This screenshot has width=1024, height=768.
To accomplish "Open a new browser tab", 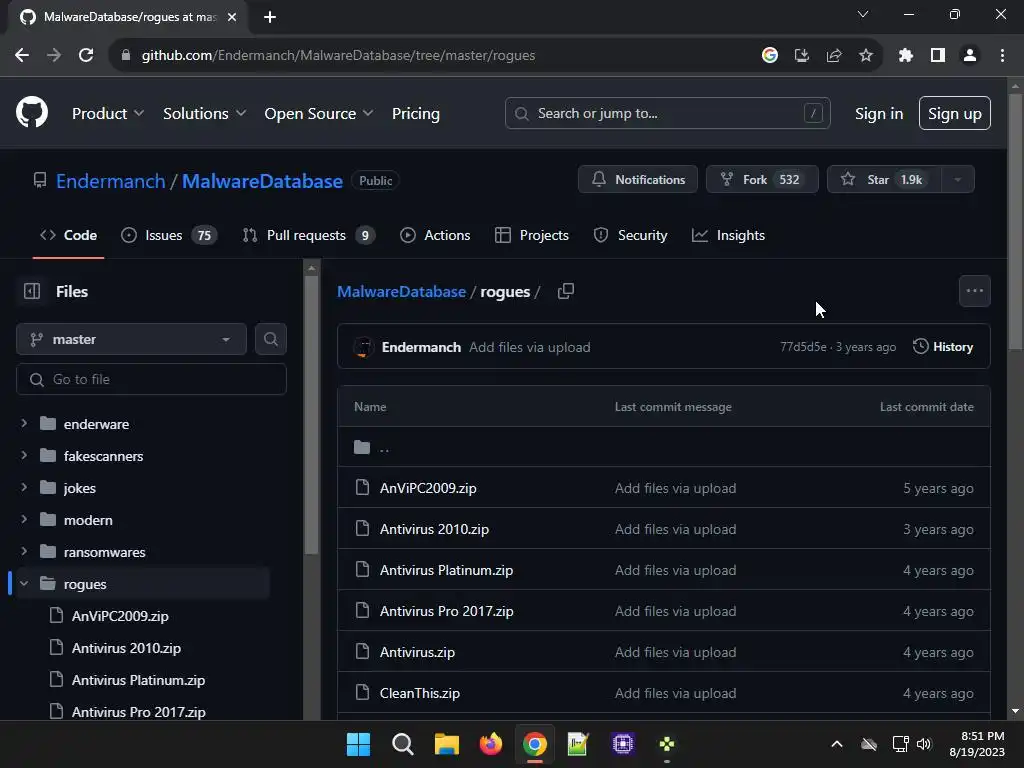I will click(270, 17).
